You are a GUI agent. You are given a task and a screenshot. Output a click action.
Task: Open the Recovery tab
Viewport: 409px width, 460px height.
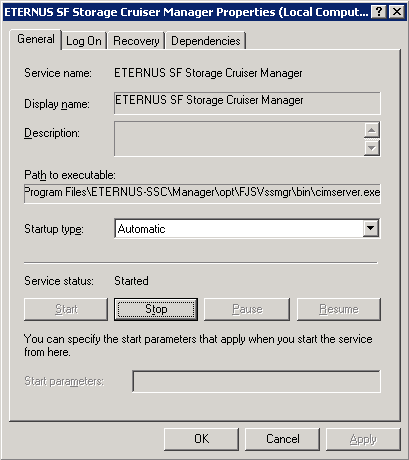136,41
